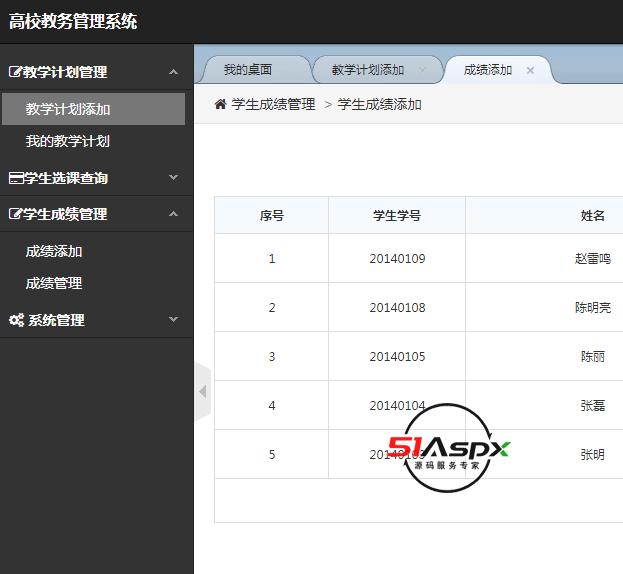Click the name 张明
The width and height of the screenshot is (623, 574).
[x=592, y=454]
